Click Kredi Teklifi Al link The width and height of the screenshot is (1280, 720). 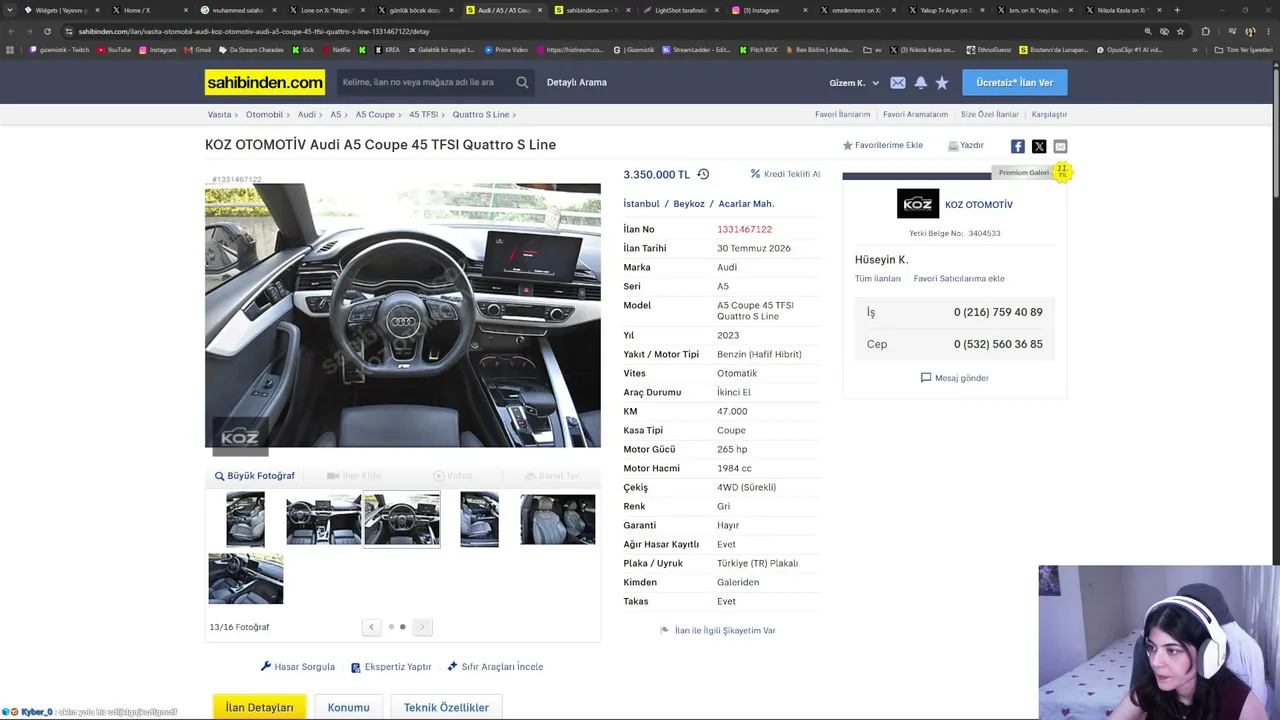[x=785, y=174]
